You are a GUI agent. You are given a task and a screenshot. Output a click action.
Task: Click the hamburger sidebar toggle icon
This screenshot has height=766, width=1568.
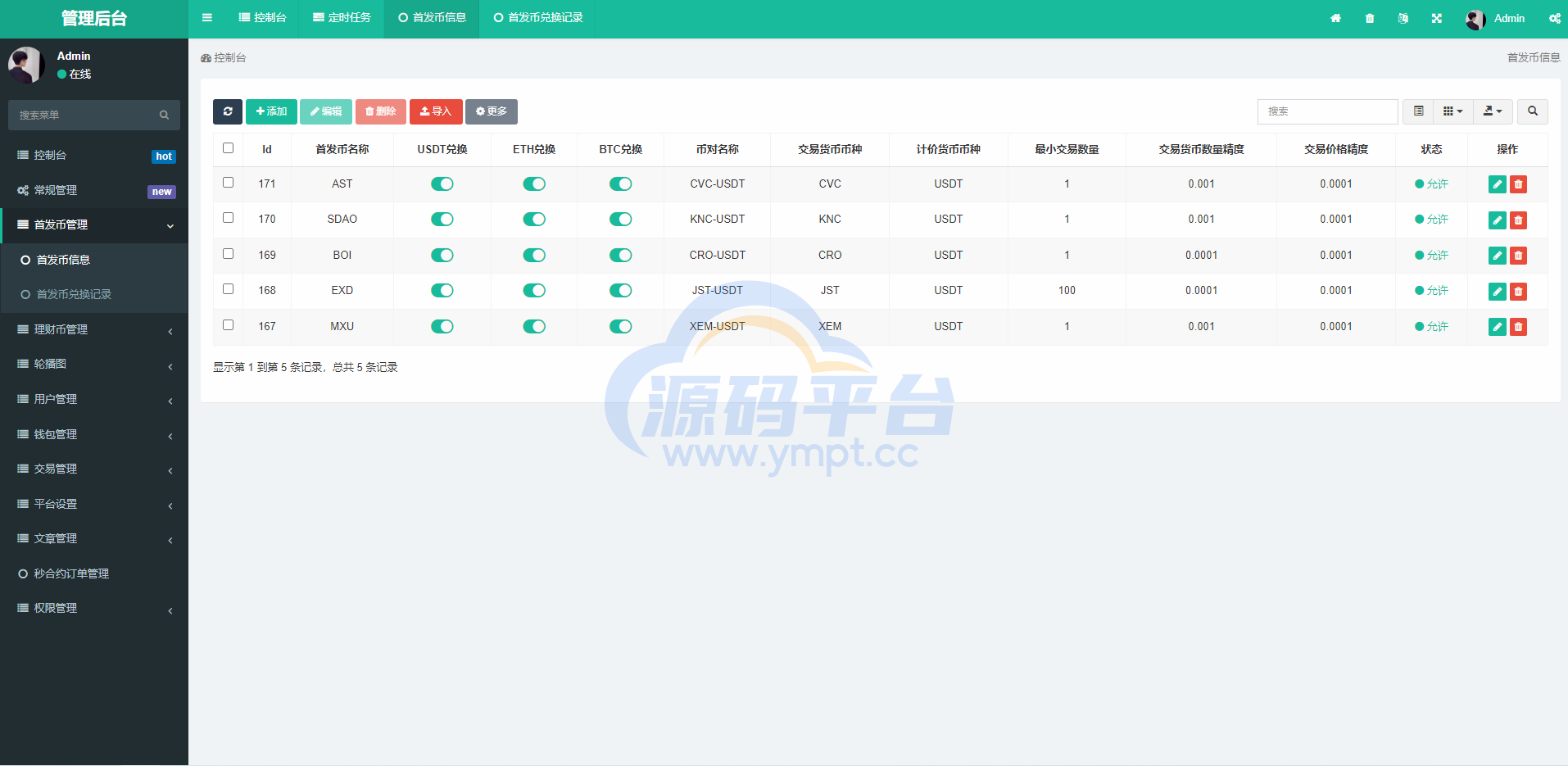click(207, 18)
